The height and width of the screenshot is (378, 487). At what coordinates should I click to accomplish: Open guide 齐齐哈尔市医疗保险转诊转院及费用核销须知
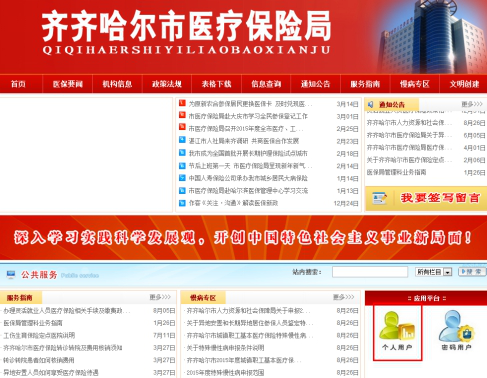(x=62, y=348)
